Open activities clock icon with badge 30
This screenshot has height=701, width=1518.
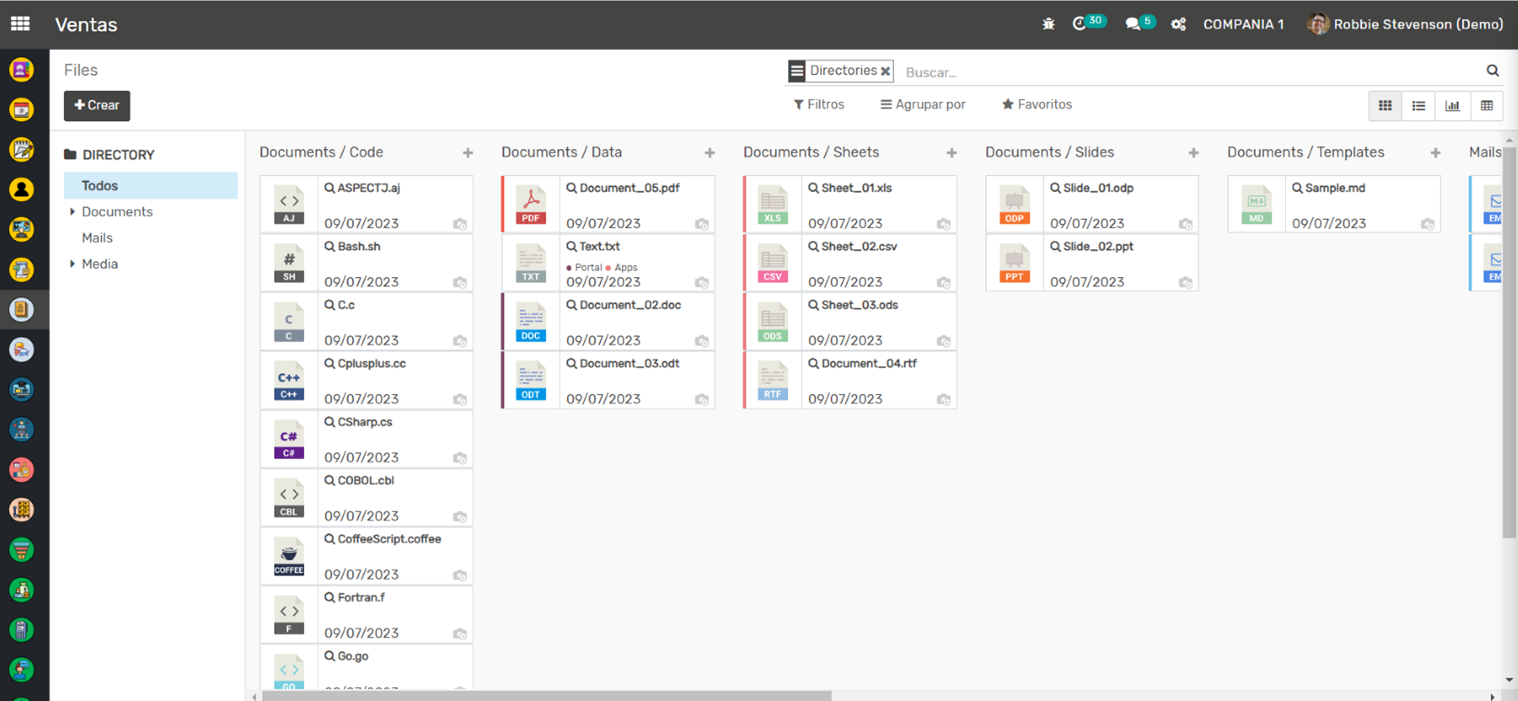(x=1080, y=24)
